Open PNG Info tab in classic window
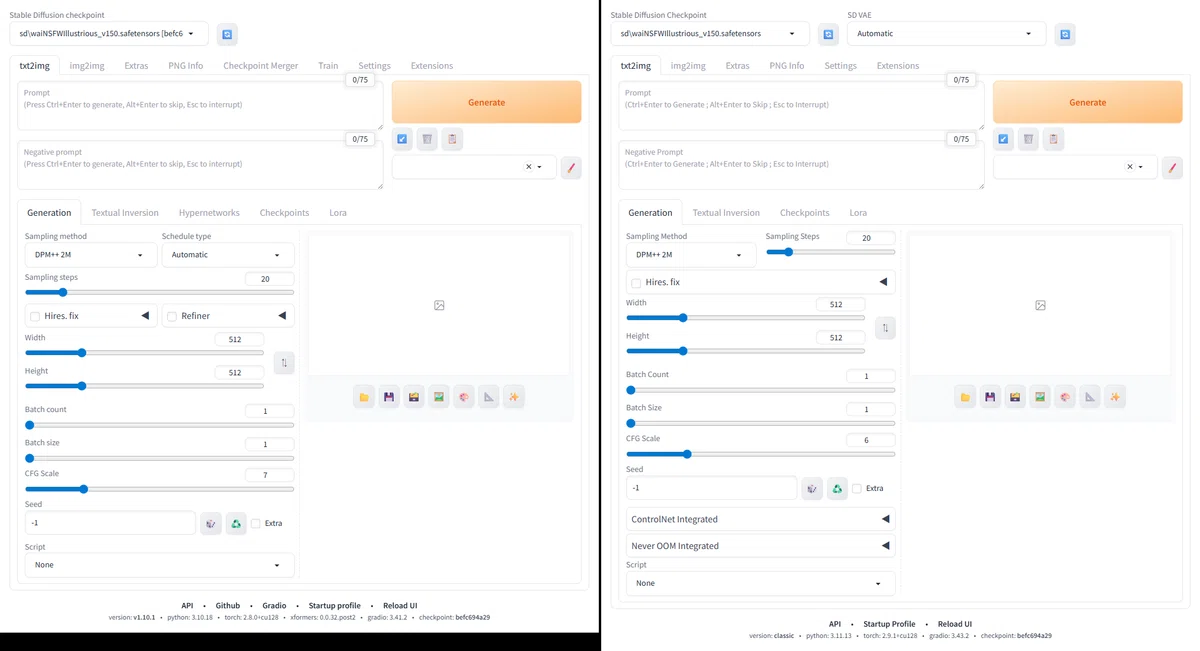Image resolution: width=1200 pixels, height=651 pixels. (x=787, y=66)
